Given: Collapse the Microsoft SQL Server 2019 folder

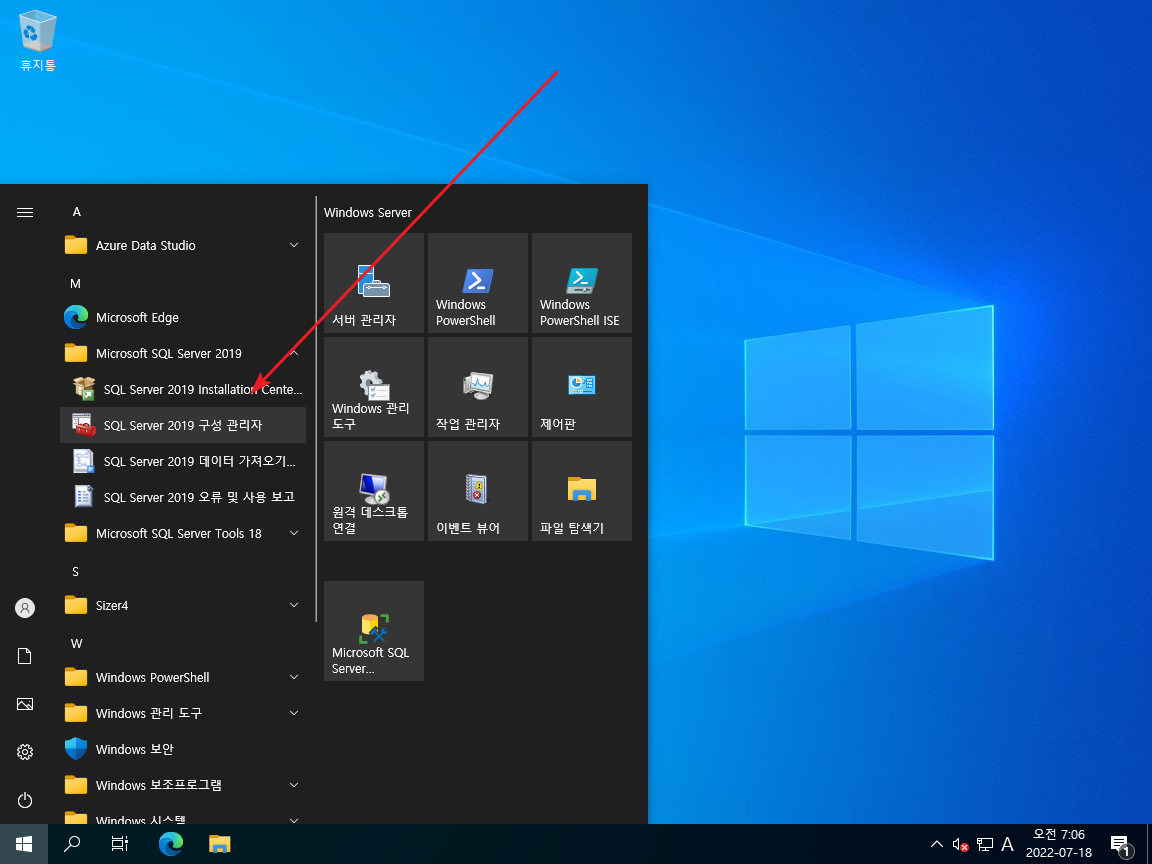Looking at the screenshot, I should (183, 353).
